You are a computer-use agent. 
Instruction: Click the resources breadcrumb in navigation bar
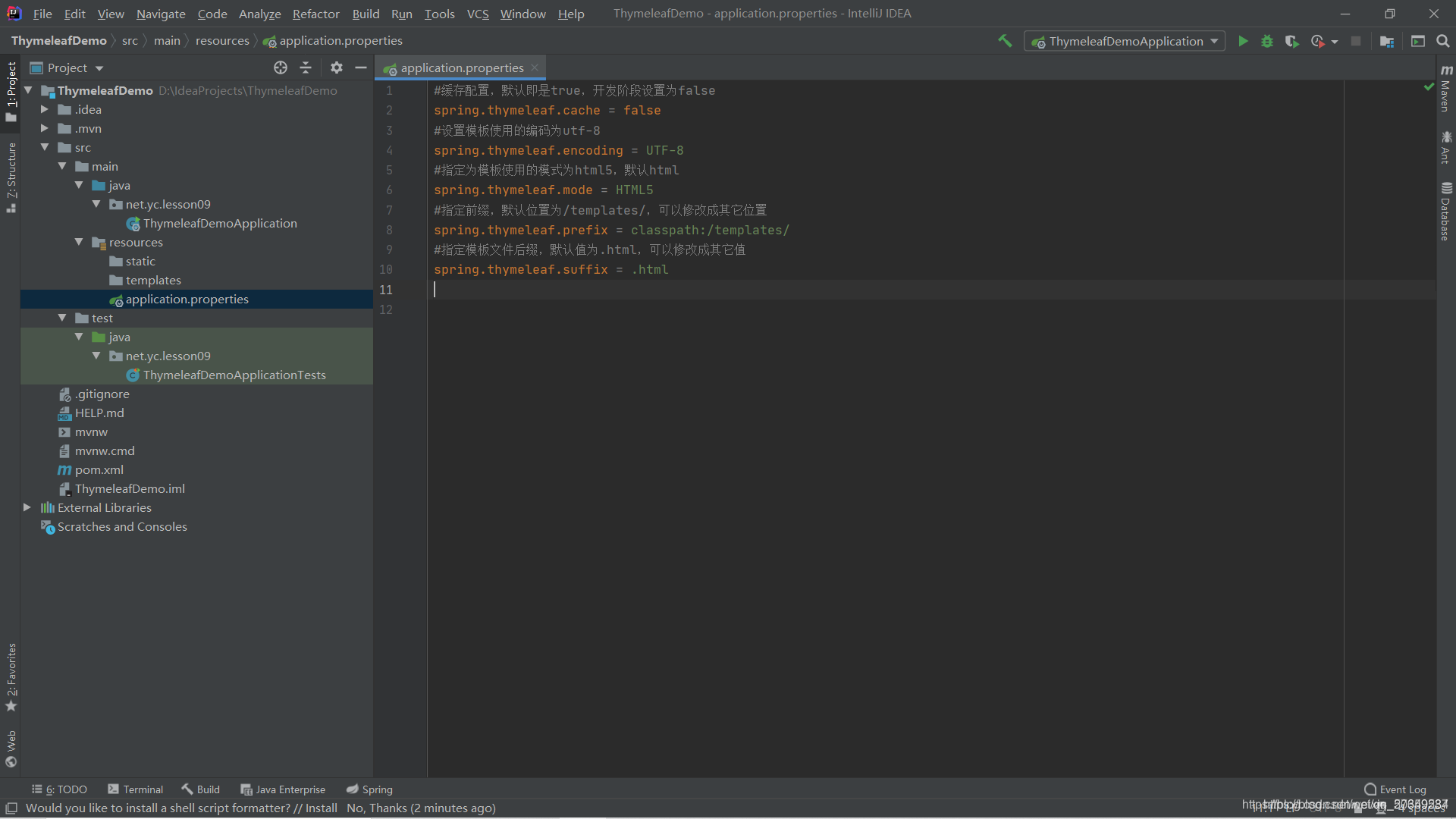point(222,41)
